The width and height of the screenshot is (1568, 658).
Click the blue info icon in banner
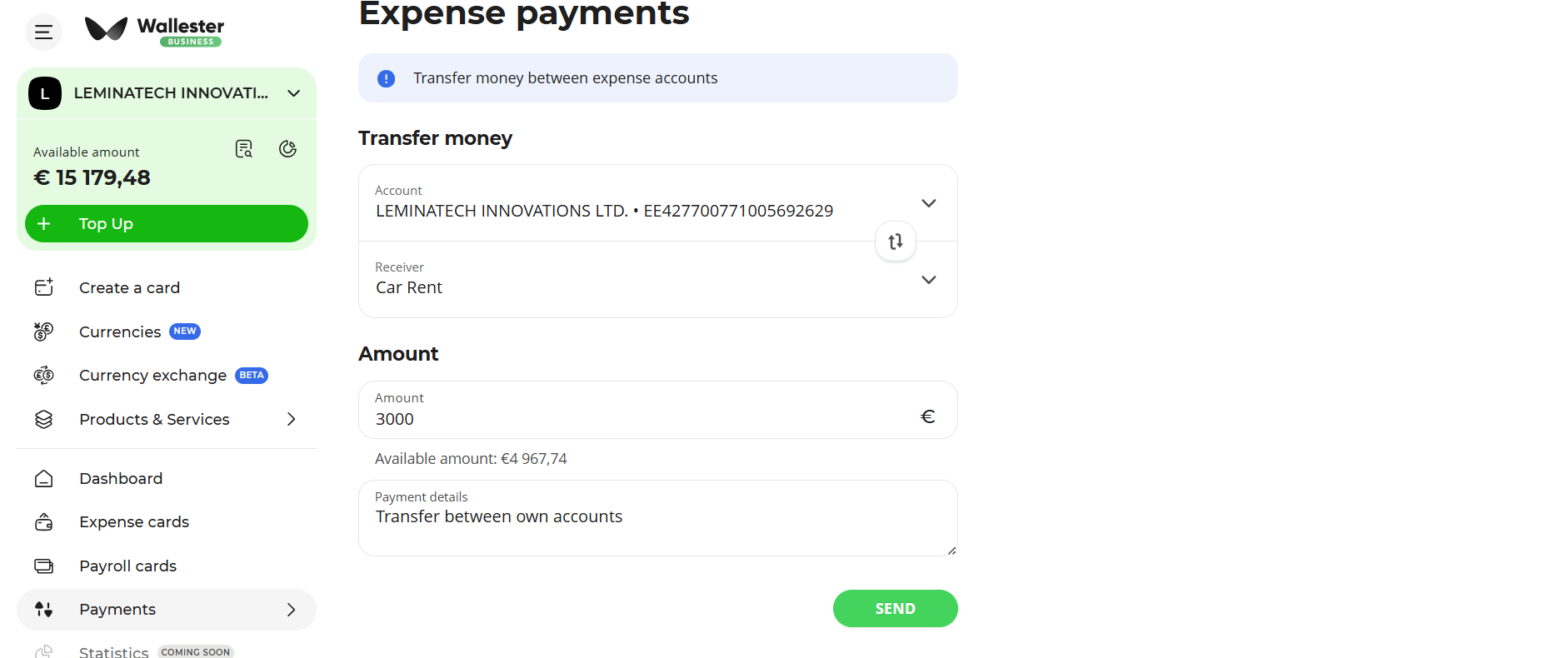coord(387,78)
